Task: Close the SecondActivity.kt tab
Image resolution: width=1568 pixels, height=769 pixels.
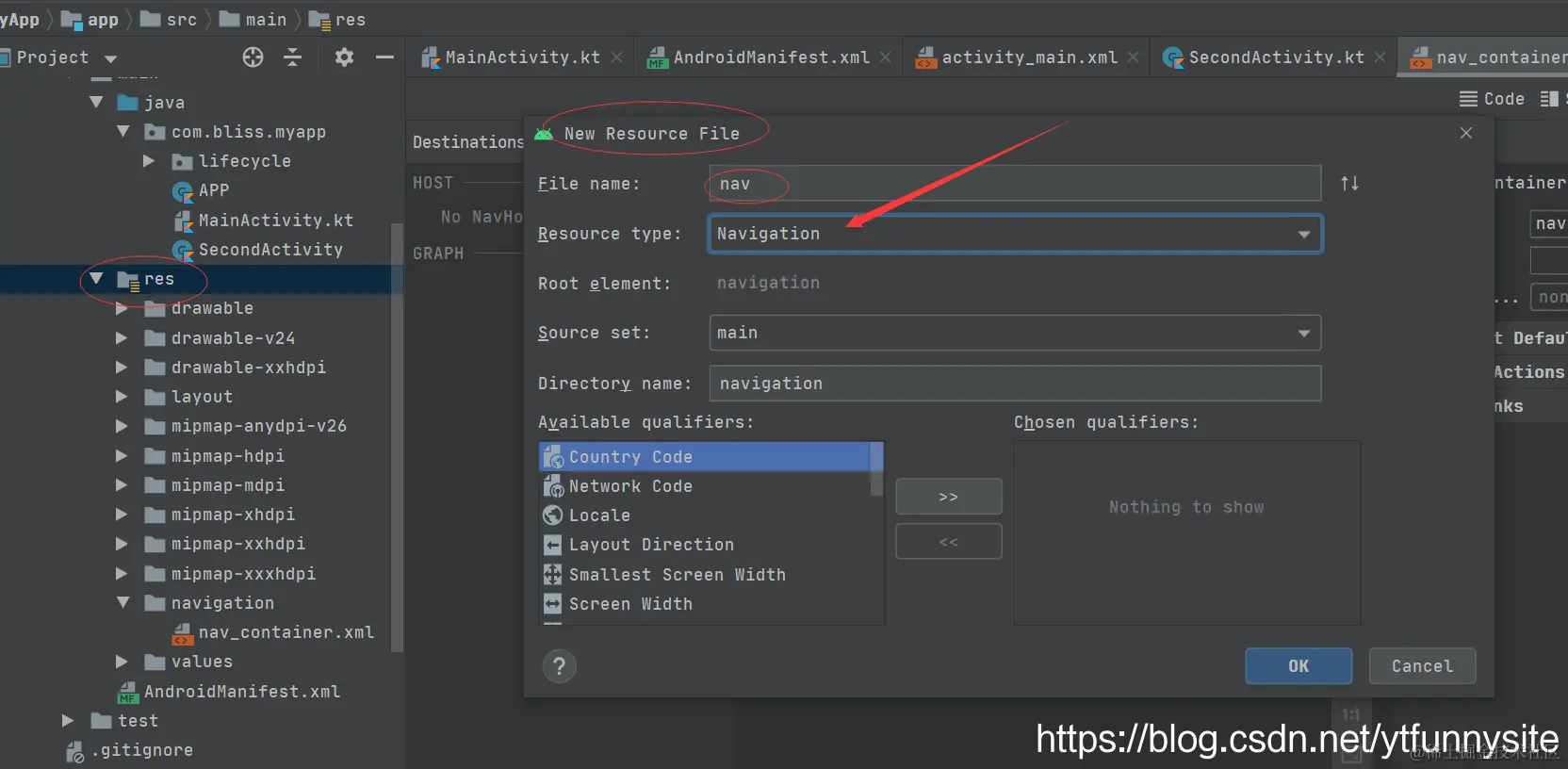Action: (1380, 57)
